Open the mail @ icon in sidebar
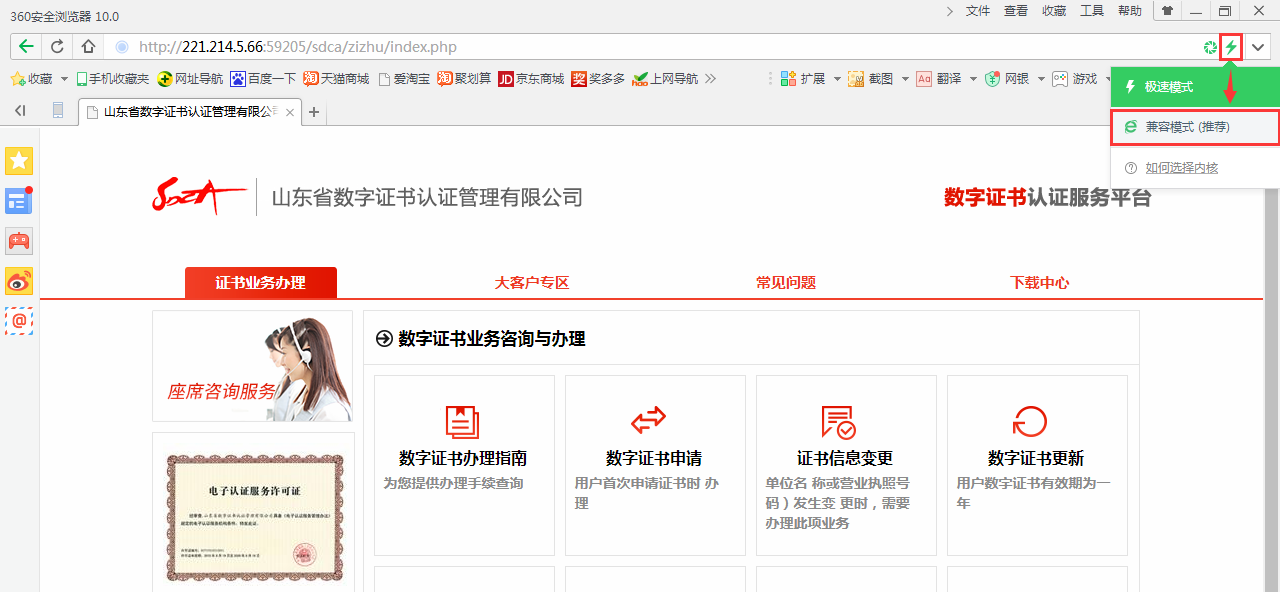The image size is (1280, 592). coord(19,321)
